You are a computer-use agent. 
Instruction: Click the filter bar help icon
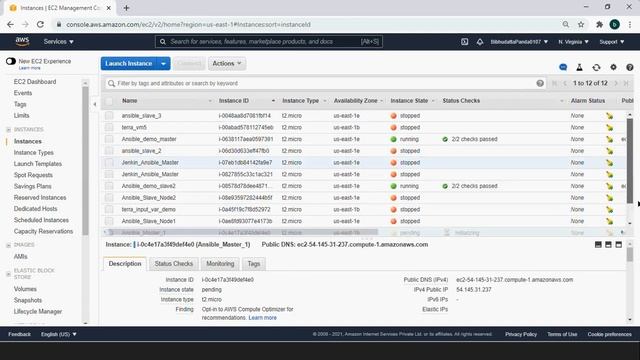coord(540,83)
